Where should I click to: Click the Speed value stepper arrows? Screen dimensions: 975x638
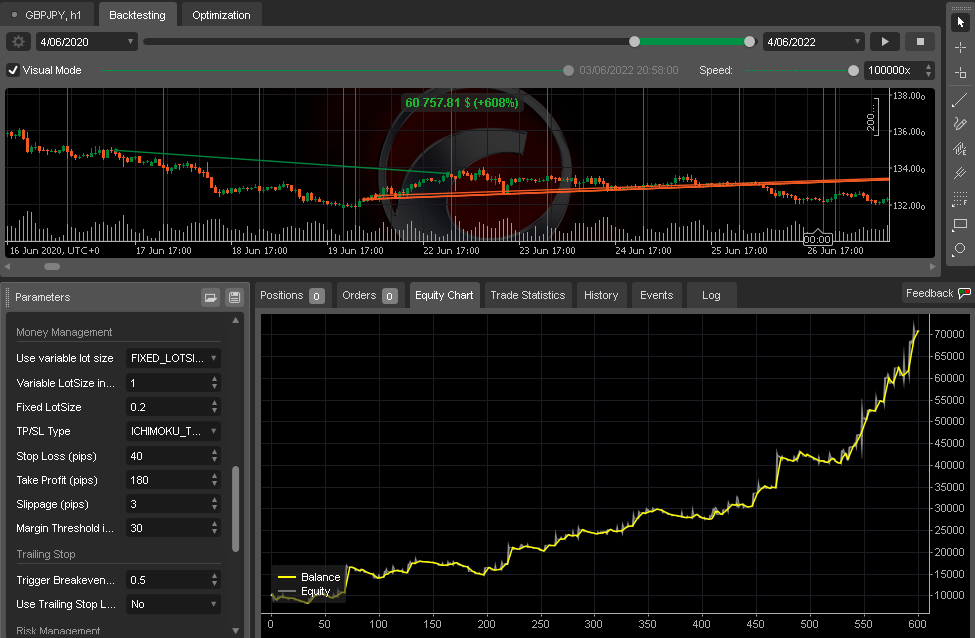(928, 70)
